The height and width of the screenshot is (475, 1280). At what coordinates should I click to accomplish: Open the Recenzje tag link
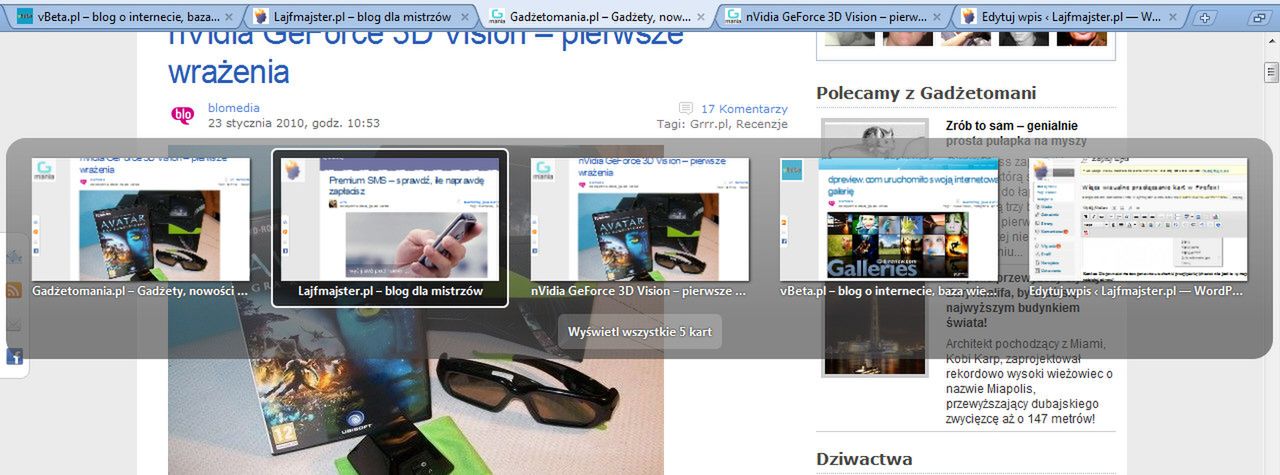[x=762, y=124]
